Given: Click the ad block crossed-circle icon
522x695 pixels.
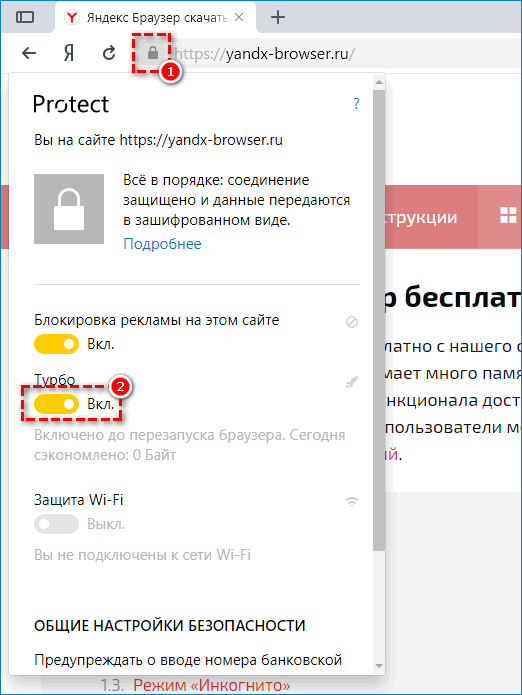Looking at the screenshot, I should tap(352, 322).
